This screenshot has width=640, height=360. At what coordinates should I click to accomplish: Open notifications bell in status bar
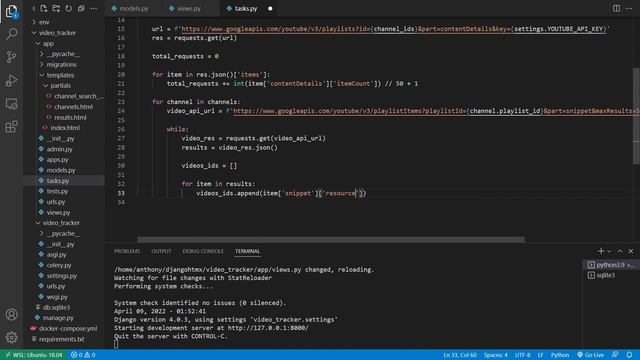click(629, 355)
